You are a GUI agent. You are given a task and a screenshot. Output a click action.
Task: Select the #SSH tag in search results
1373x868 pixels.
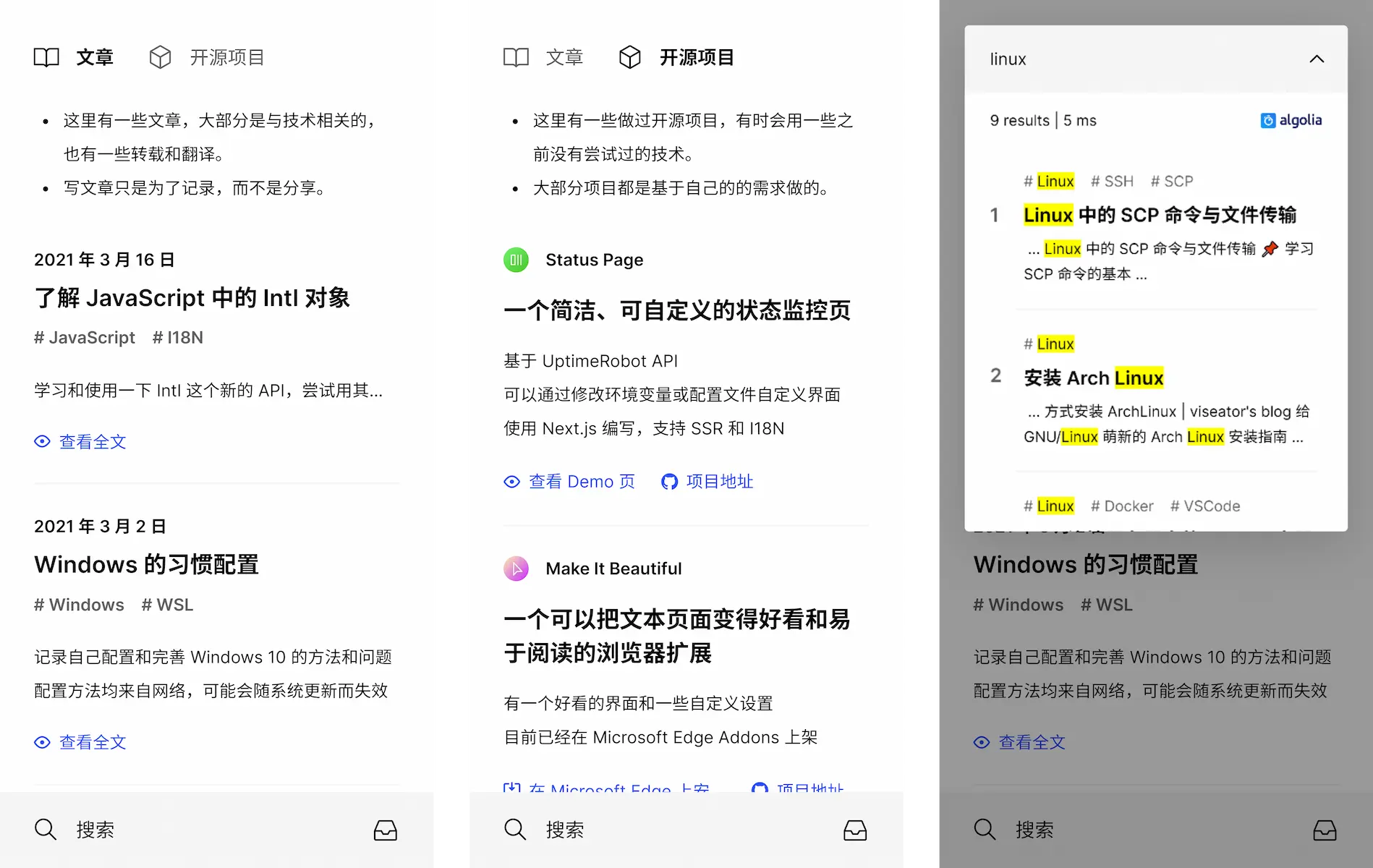(1112, 181)
